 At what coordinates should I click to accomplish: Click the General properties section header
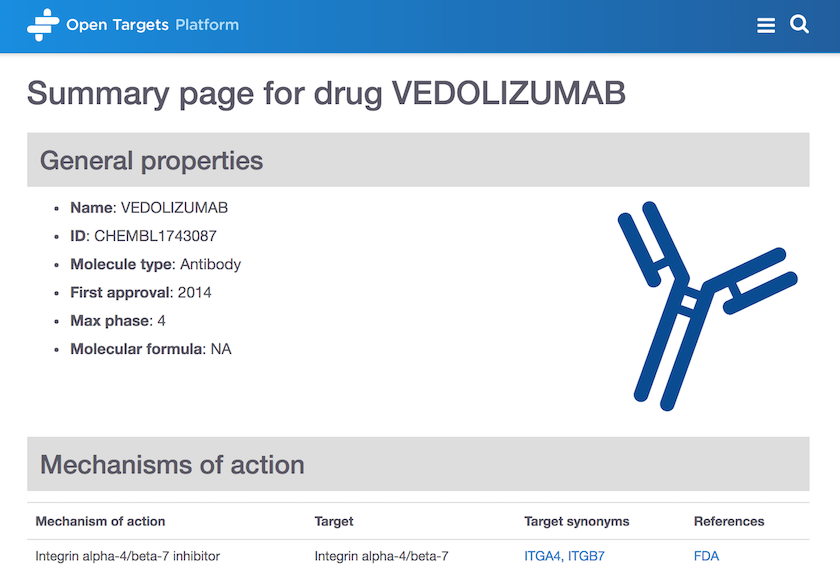point(418,160)
